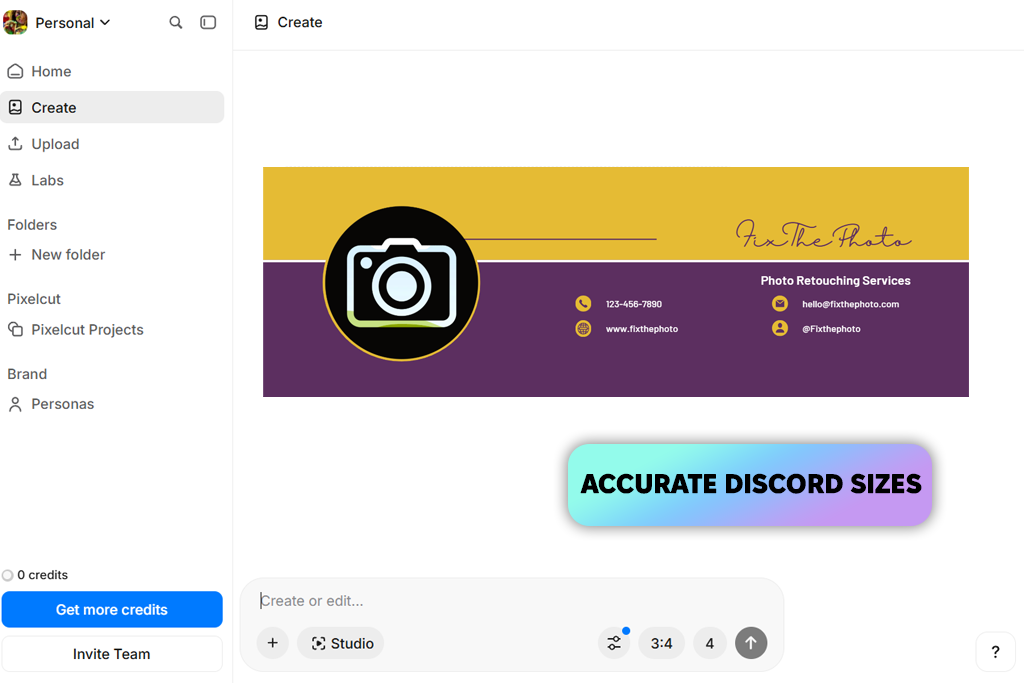Open the help question mark button
Image resolution: width=1024 pixels, height=683 pixels.
coord(995,652)
